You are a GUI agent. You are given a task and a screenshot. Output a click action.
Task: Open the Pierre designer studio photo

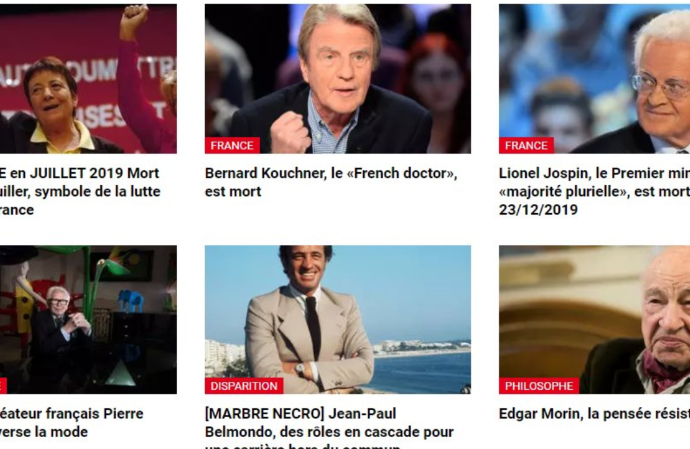pos(88,320)
